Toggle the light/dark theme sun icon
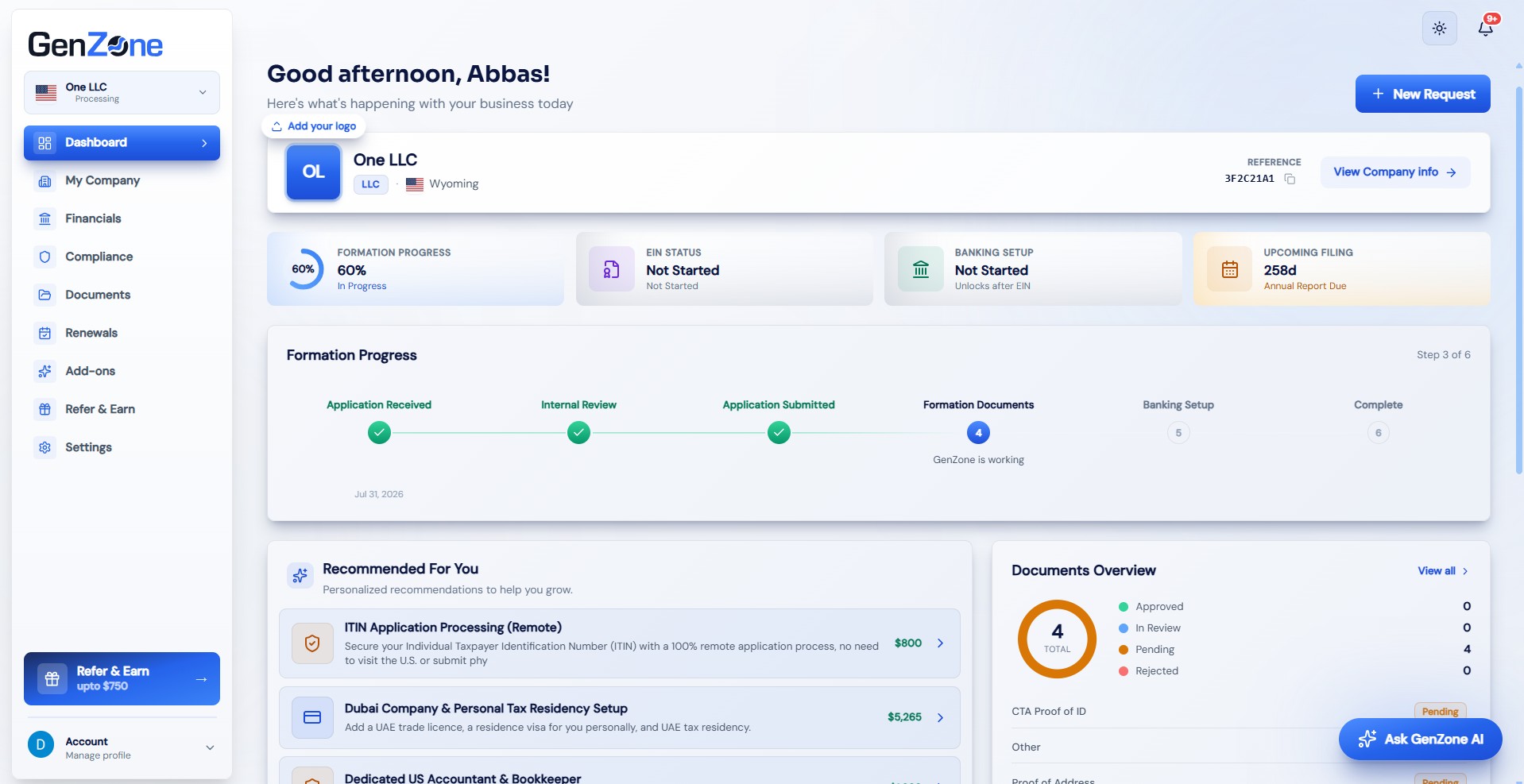Screen dimensions: 1524x784 tap(1439, 29)
